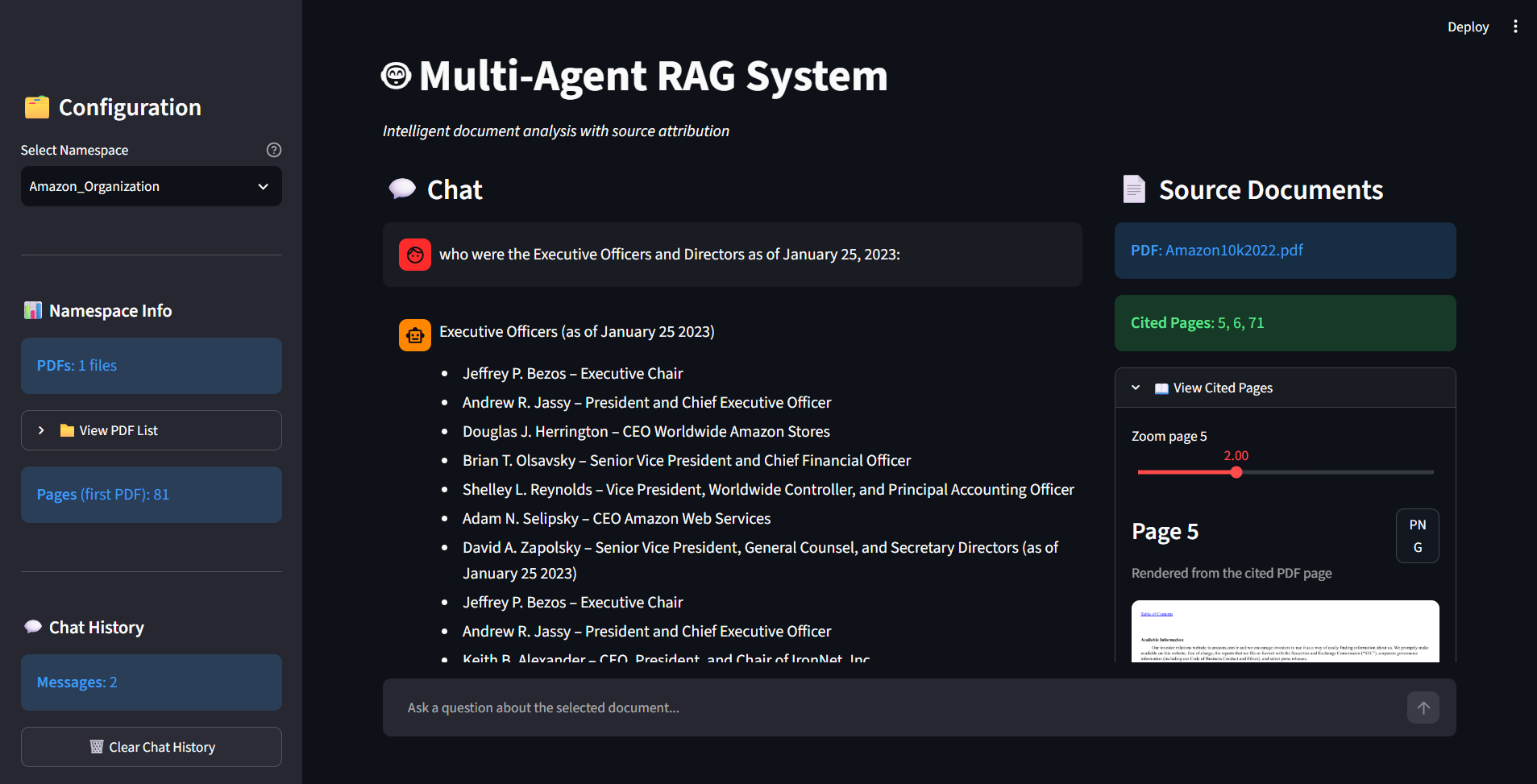Click the folder icon beside View PDF List
1537x784 pixels.
(x=68, y=430)
